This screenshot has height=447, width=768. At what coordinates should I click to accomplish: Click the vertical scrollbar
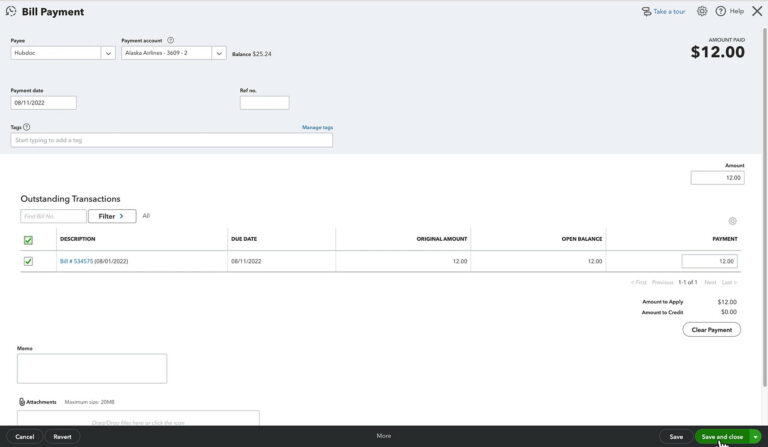765,206
